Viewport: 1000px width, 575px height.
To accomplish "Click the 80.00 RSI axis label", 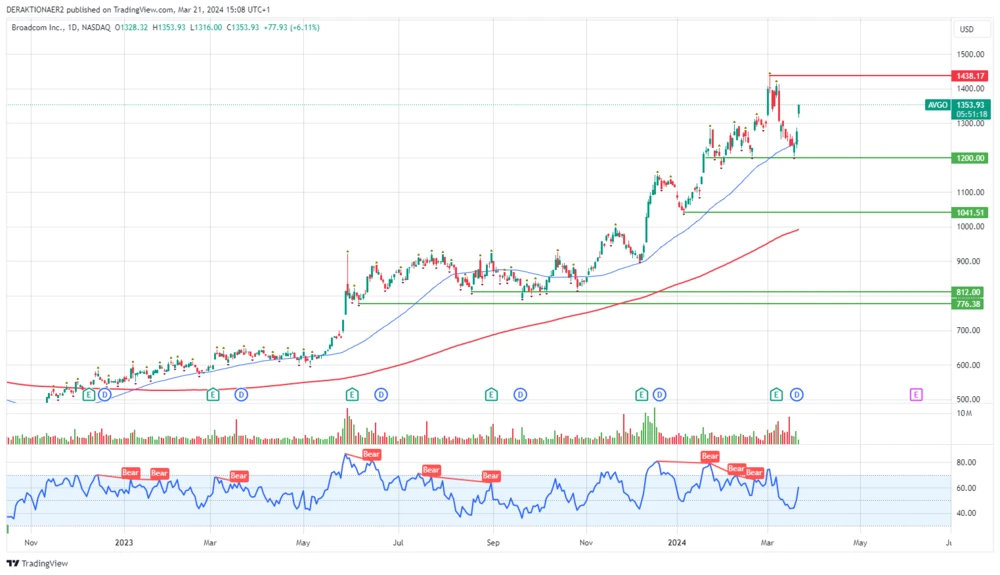I will point(966,462).
